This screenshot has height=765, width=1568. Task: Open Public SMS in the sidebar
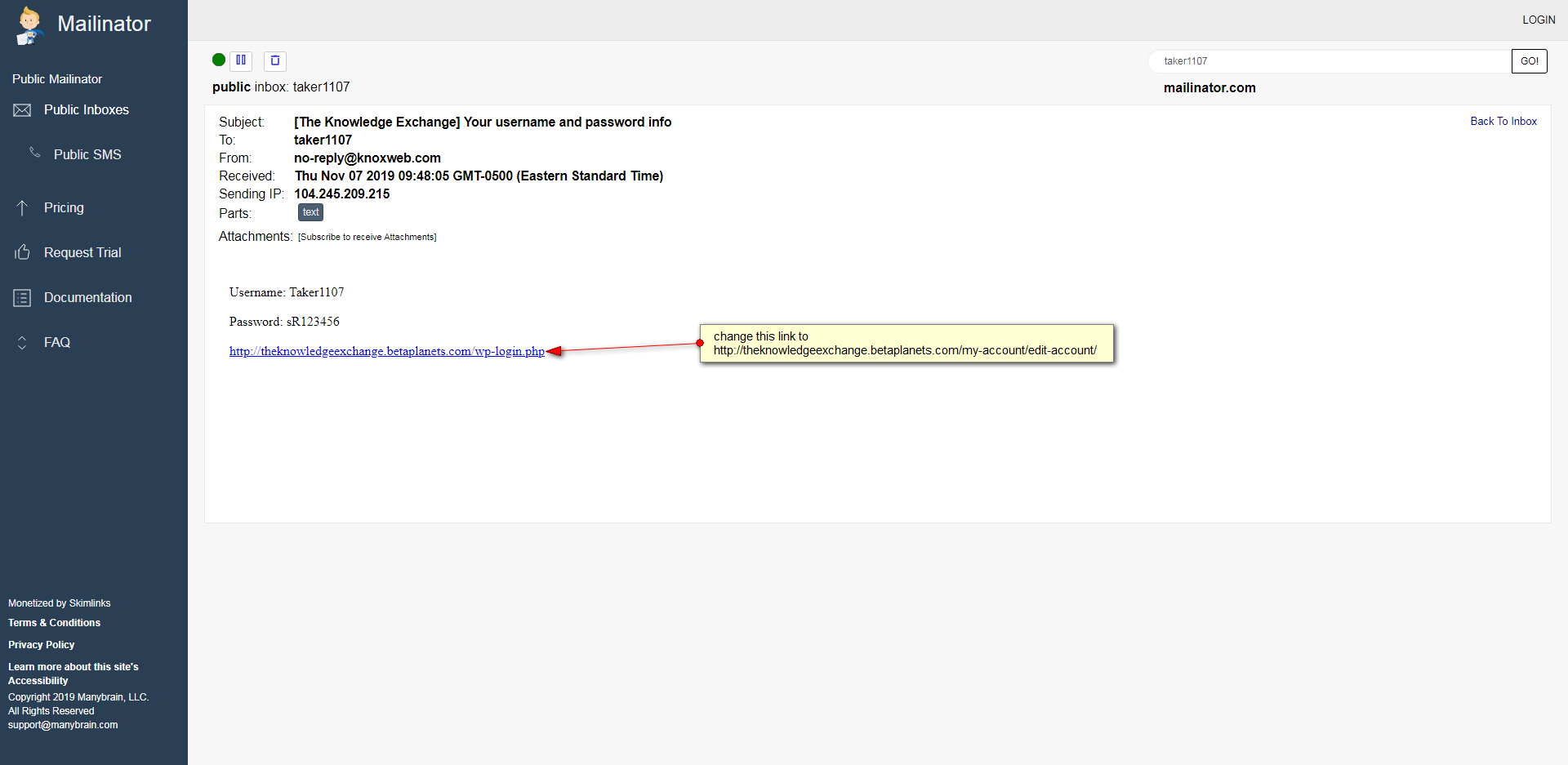(x=87, y=155)
